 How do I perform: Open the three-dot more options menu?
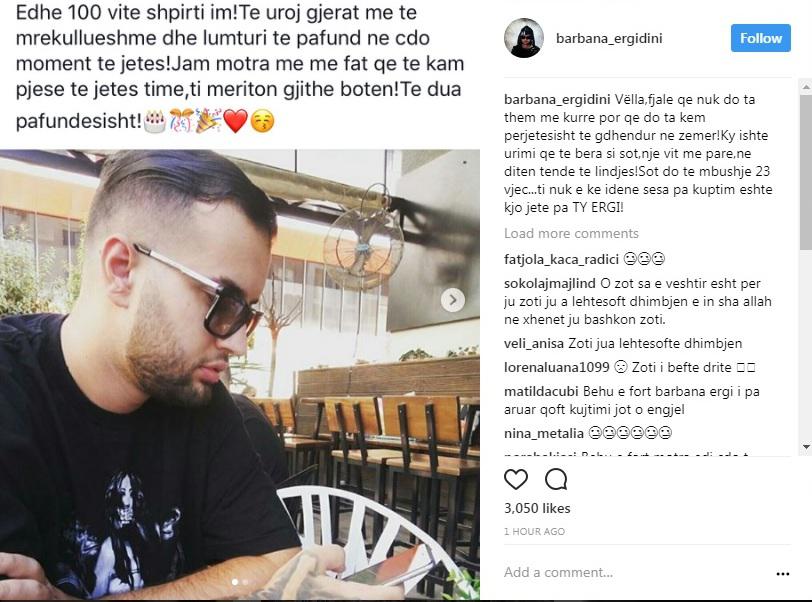pos(782,574)
